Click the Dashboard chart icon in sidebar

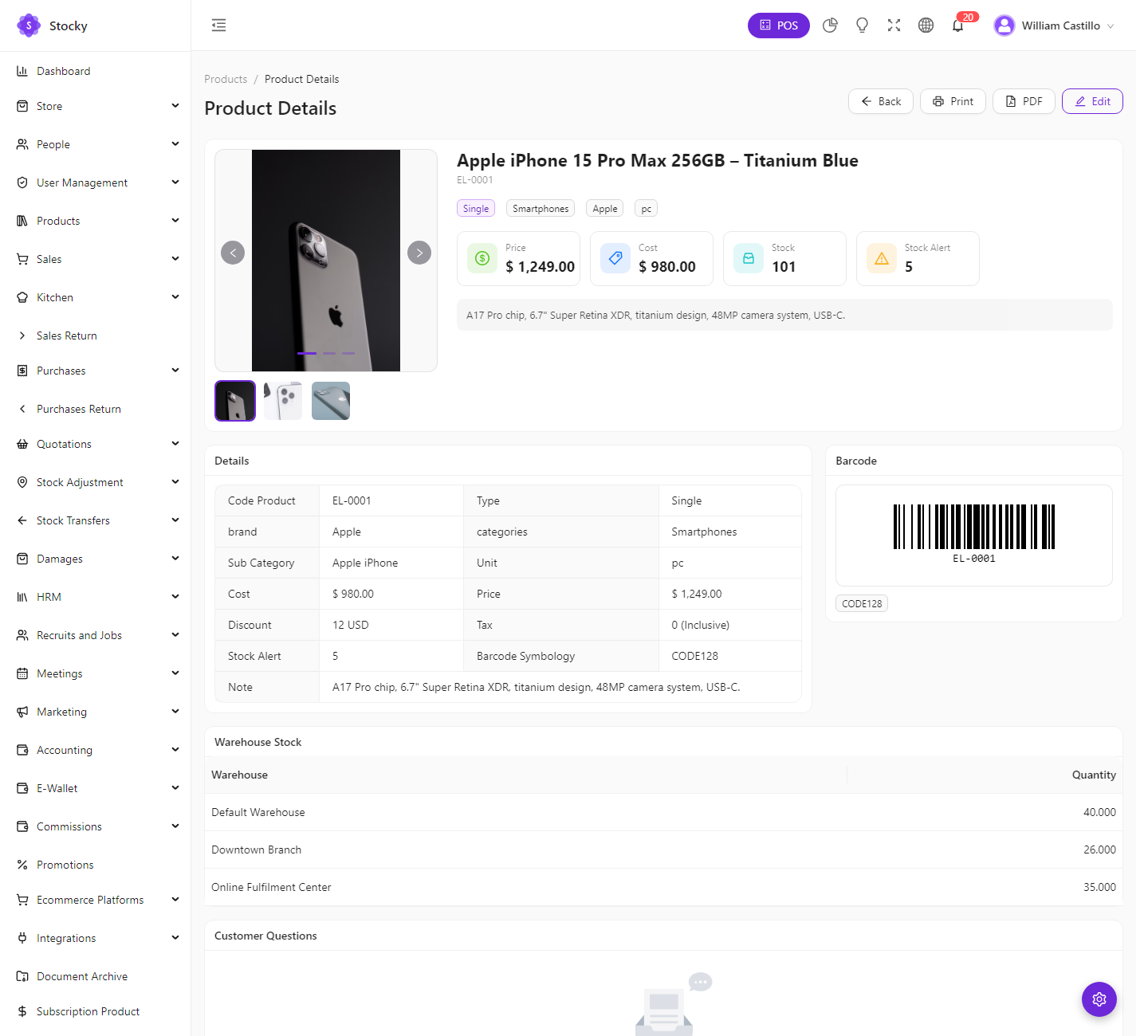coord(22,71)
